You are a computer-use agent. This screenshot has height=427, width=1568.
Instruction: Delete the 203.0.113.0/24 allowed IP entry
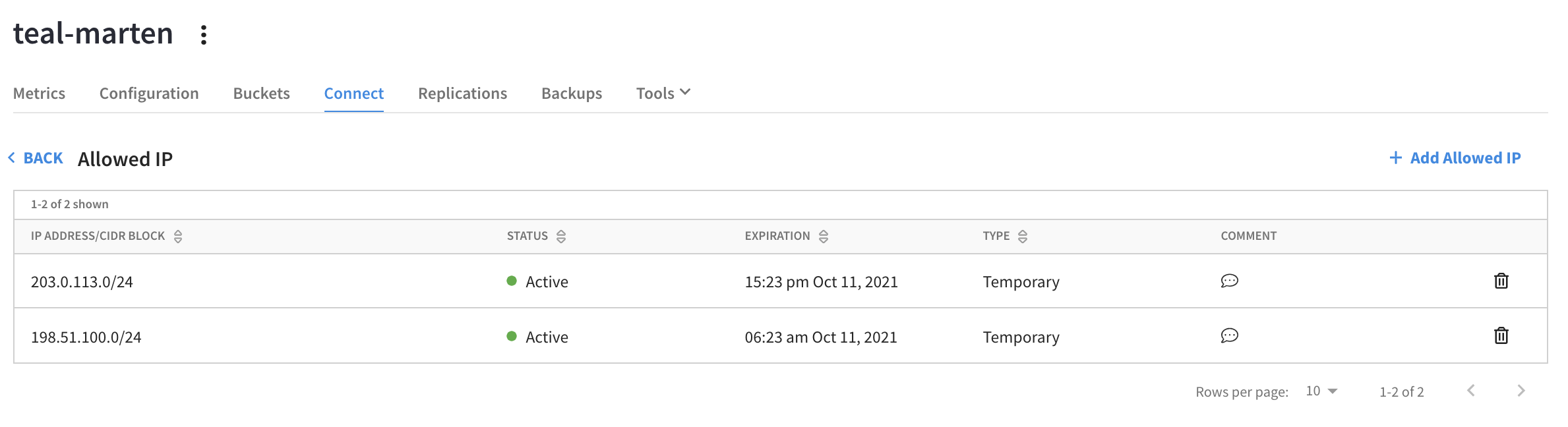click(1501, 281)
